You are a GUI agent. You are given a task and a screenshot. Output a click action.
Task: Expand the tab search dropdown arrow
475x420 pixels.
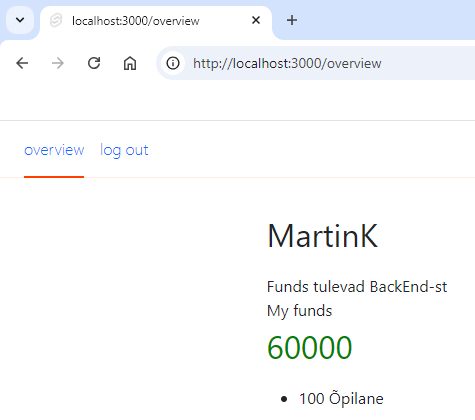click(x=20, y=20)
